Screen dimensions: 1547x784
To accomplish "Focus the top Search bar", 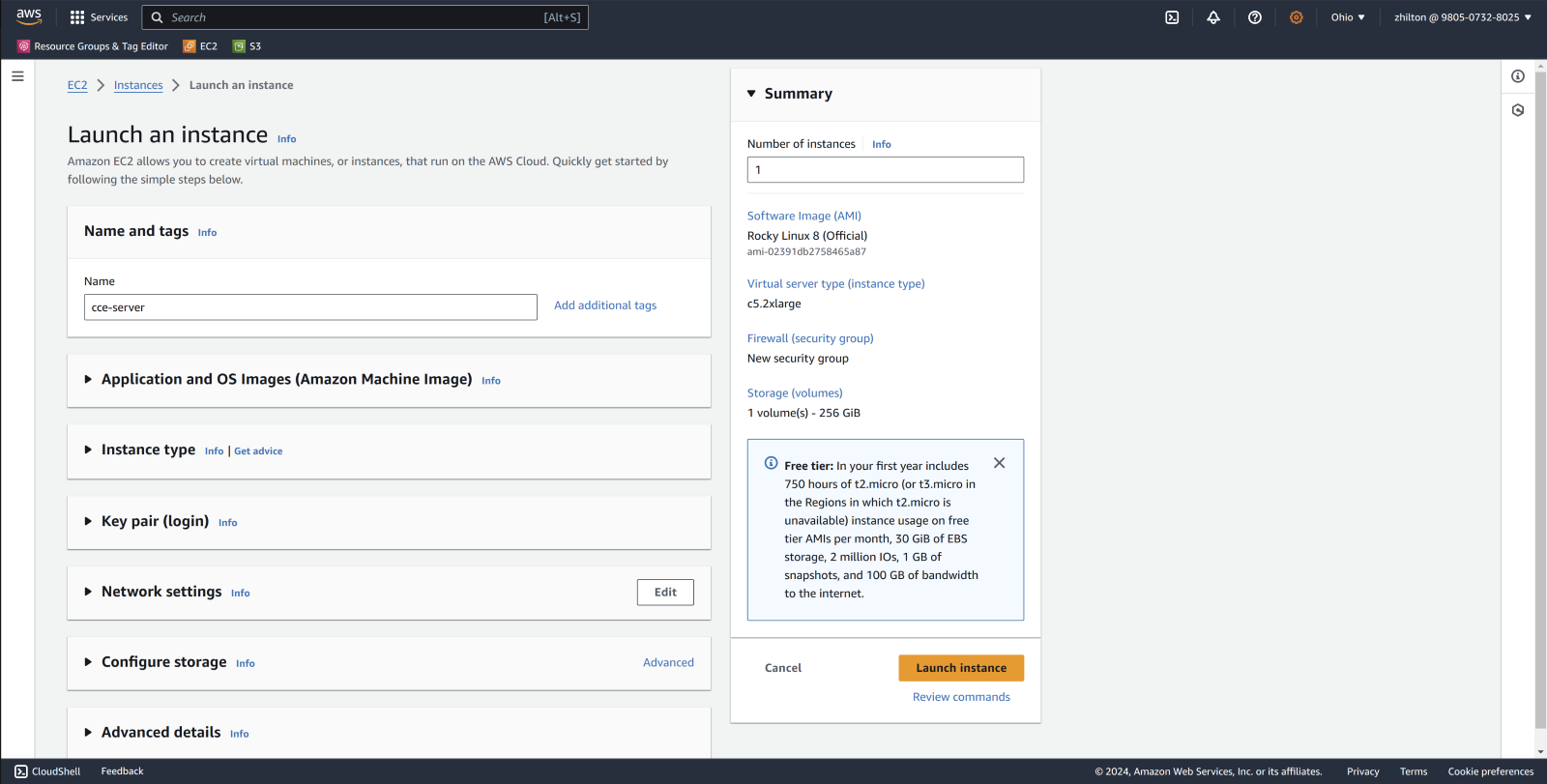I will click(365, 17).
